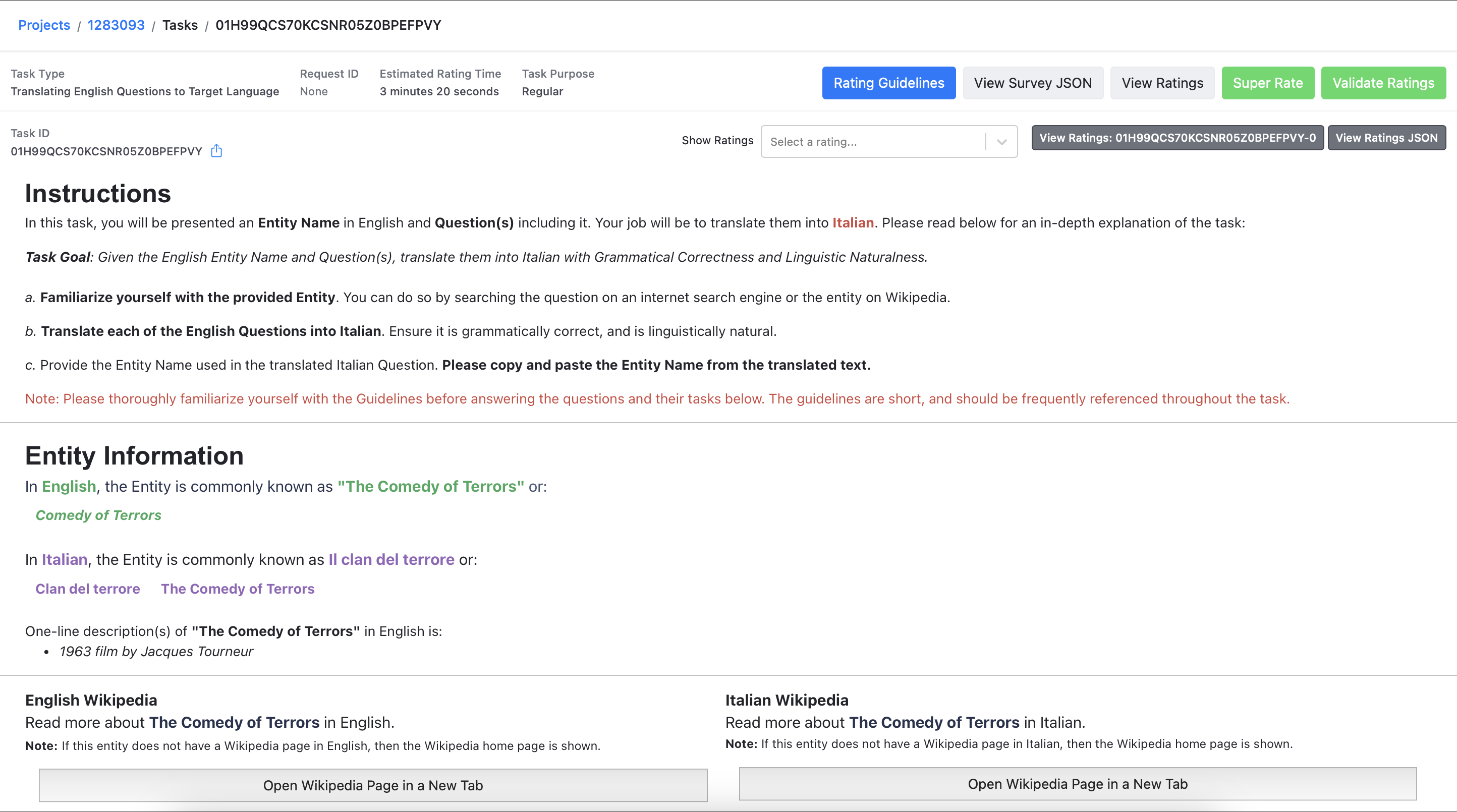Viewport: 1457px width, 812px height.
Task: Click the Comedy of Terrors alias
Action: (x=98, y=515)
